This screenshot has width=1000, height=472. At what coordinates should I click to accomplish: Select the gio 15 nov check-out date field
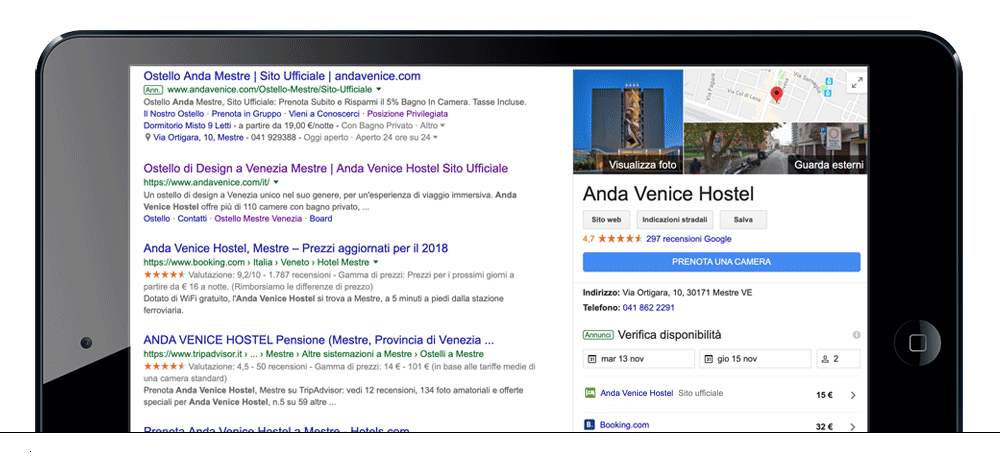[755, 359]
